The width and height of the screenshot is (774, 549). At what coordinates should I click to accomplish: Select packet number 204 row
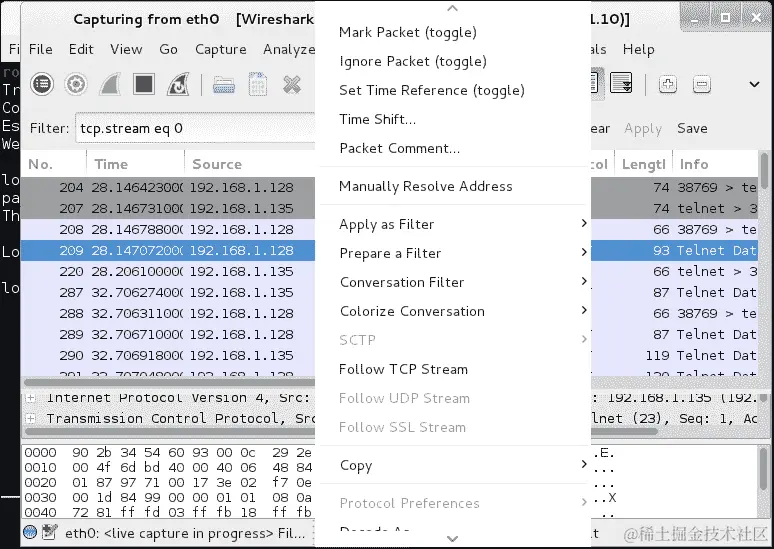tap(168, 188)
